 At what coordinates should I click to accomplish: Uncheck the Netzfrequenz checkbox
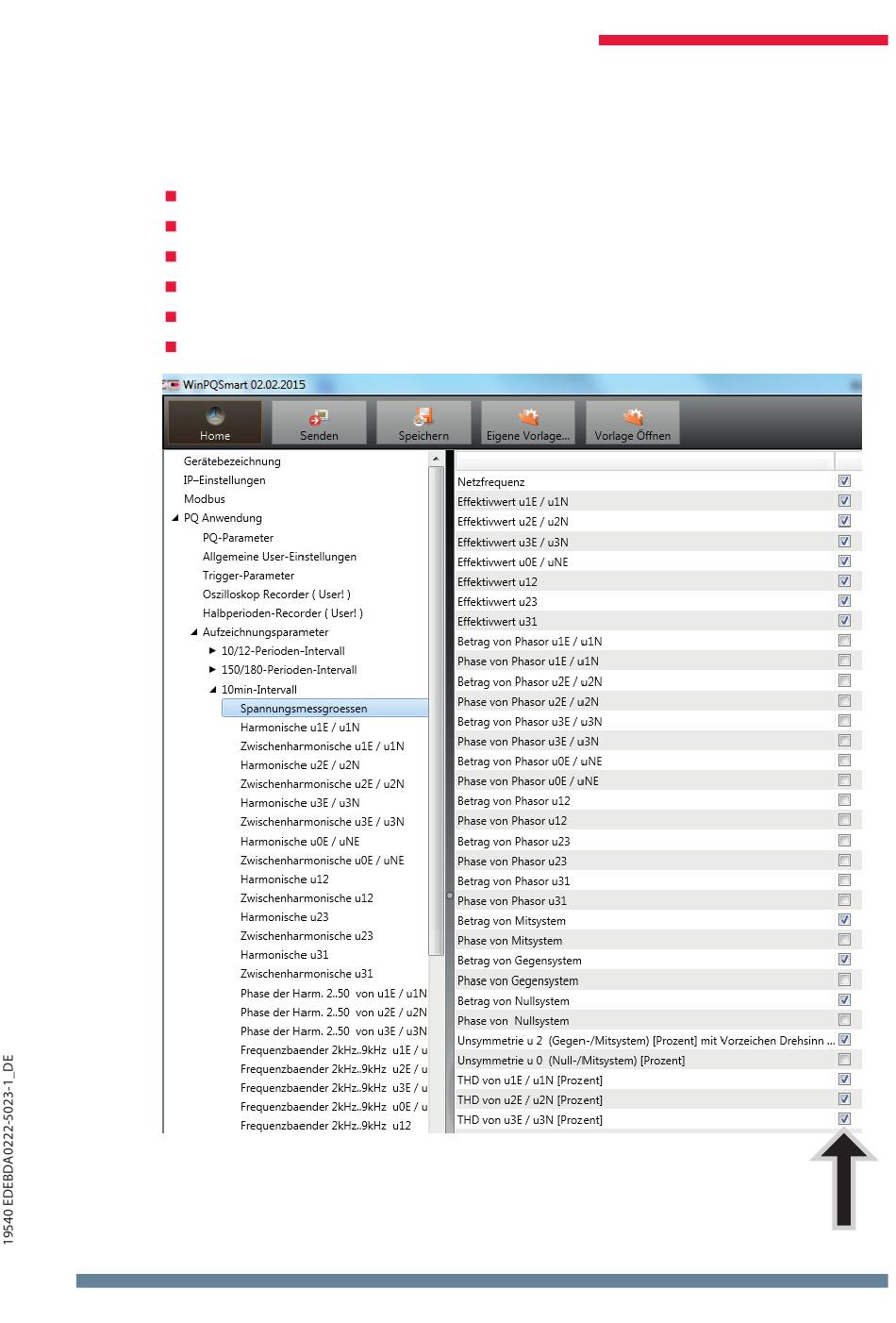coord(844,481)
